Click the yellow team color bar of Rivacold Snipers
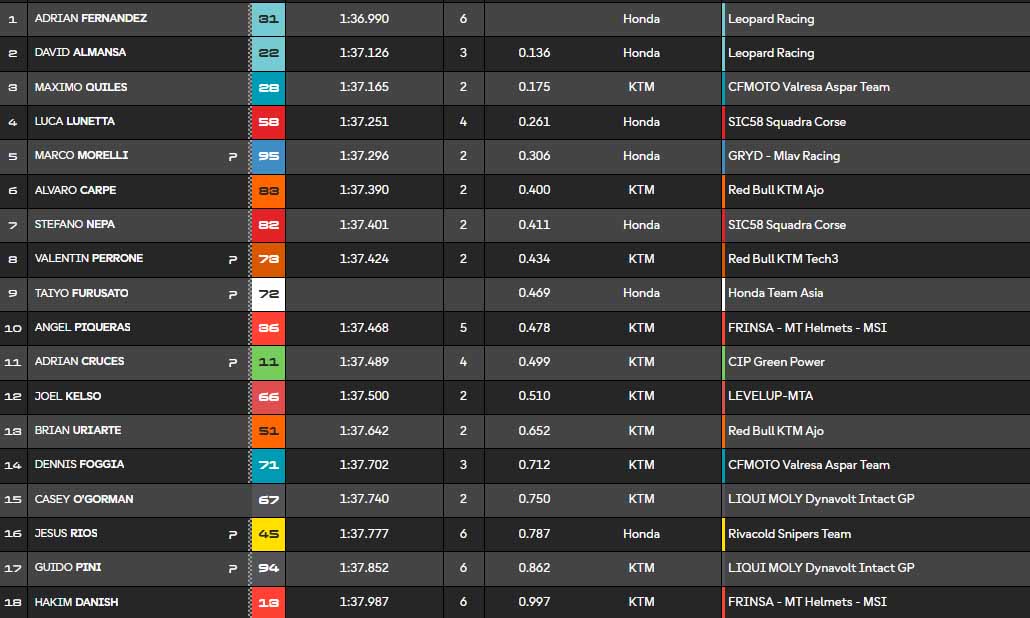This screenshot has width=1030, height=618. (x=723, y=534)
